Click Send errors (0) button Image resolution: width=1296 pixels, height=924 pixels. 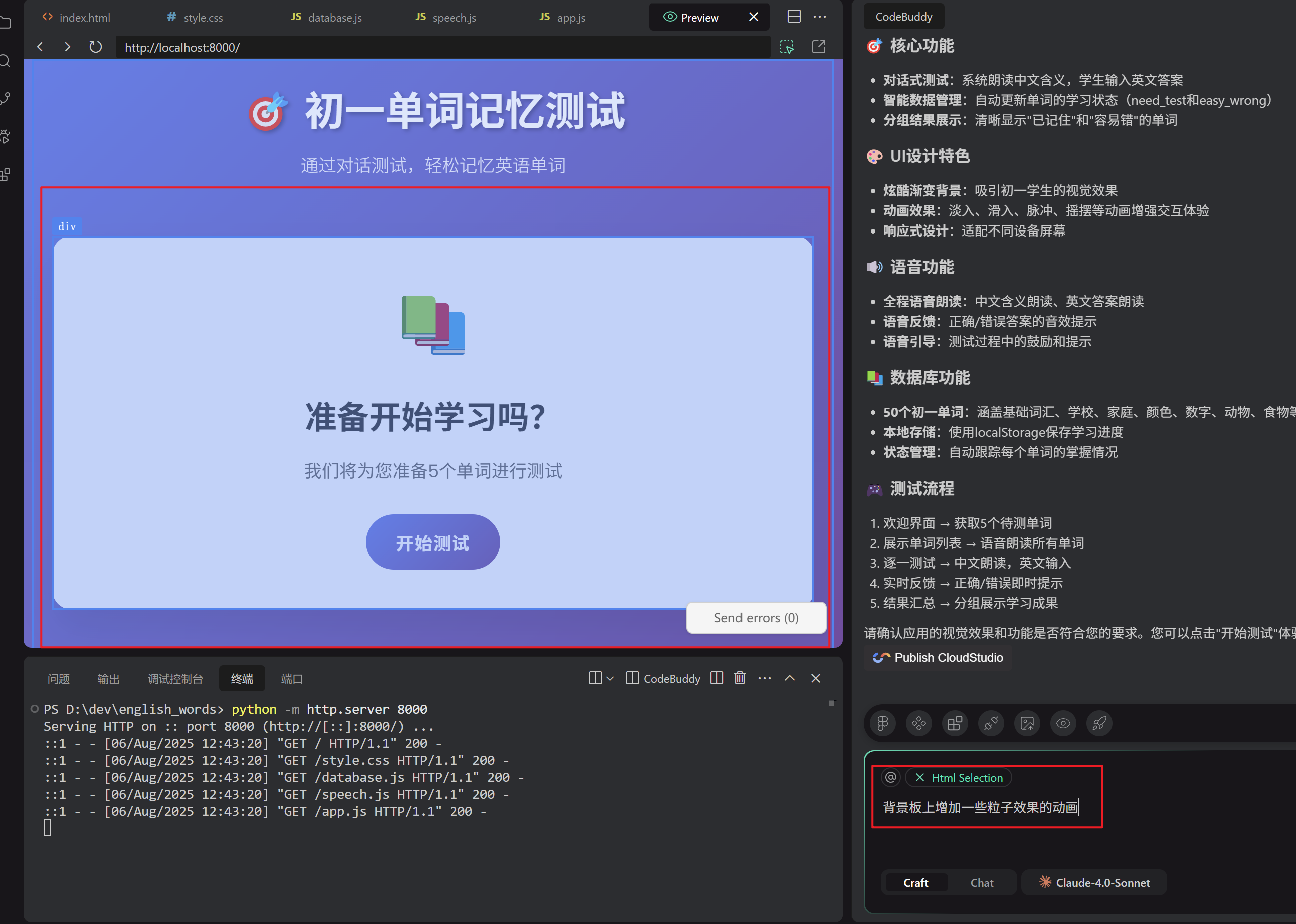755,618
